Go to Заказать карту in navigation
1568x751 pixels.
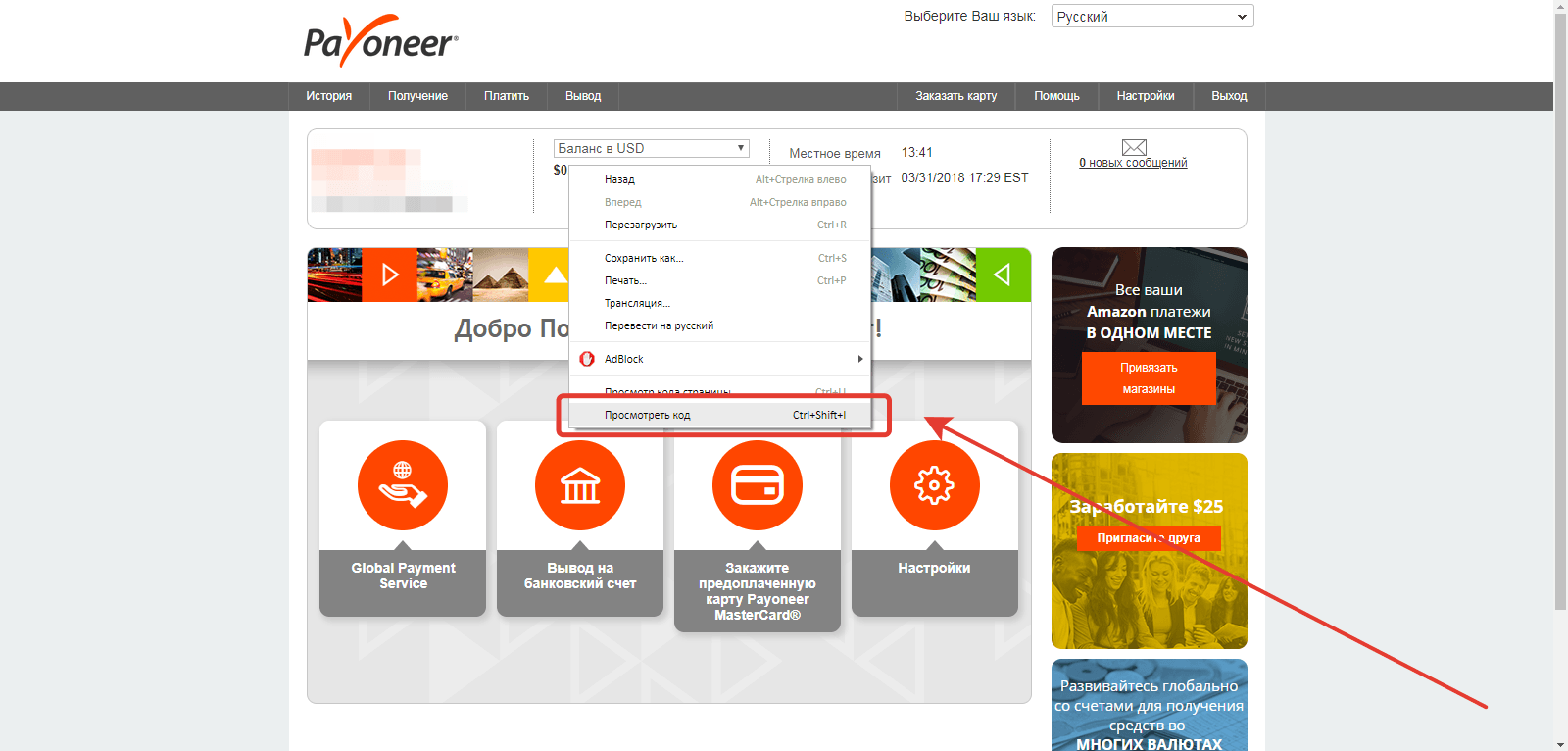pos(956,96)
